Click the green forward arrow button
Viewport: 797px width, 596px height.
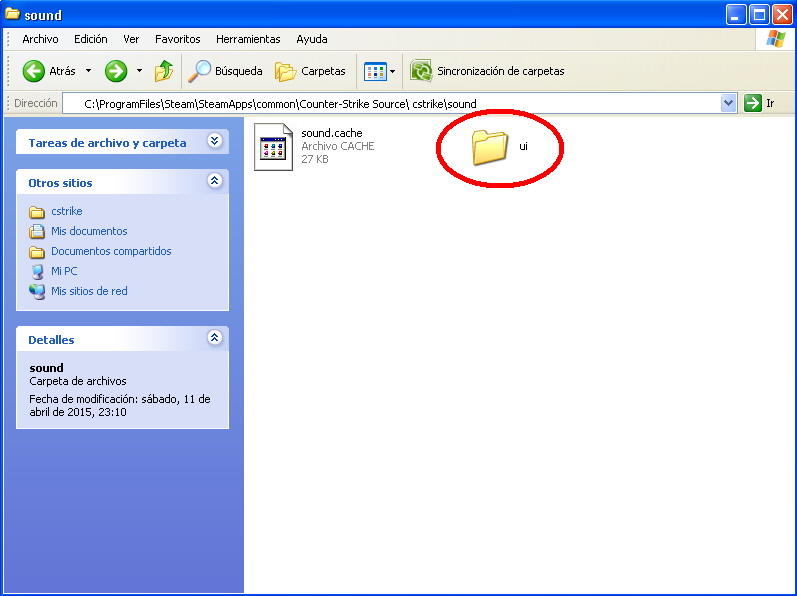pos(116,71)
